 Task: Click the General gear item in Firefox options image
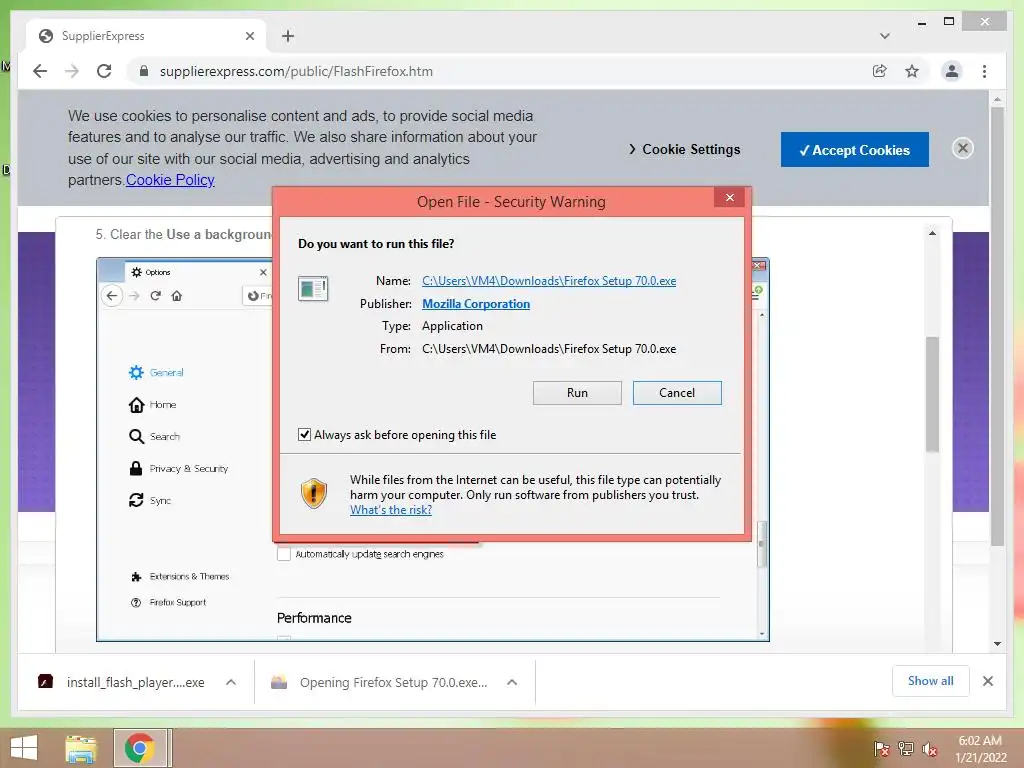156,372
